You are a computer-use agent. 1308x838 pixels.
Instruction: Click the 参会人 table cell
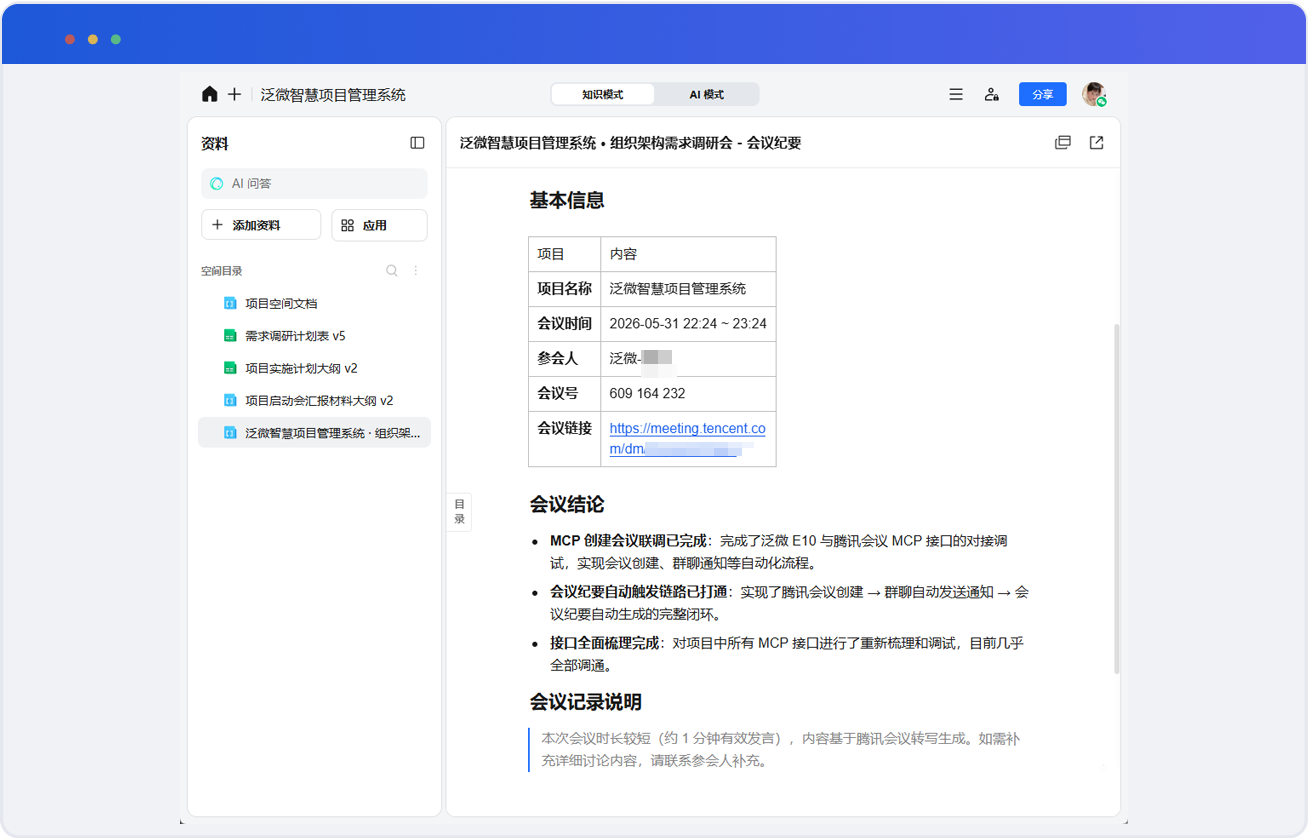tap(564, 359)
